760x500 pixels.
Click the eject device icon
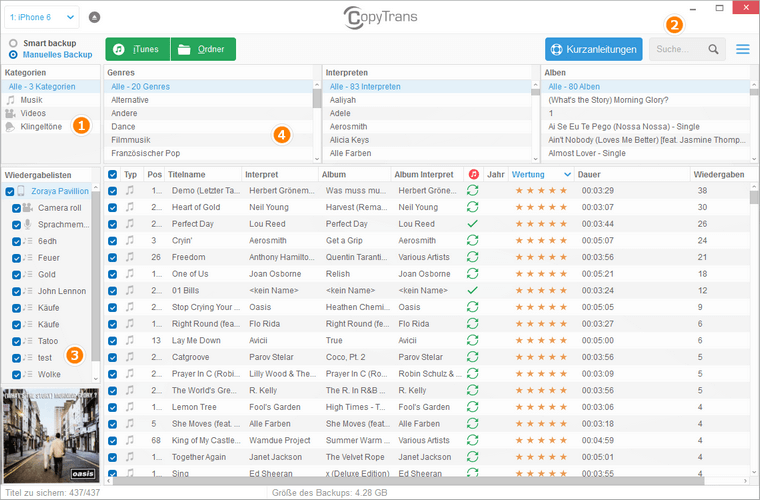pyautogui.click(x=95, y=17)
